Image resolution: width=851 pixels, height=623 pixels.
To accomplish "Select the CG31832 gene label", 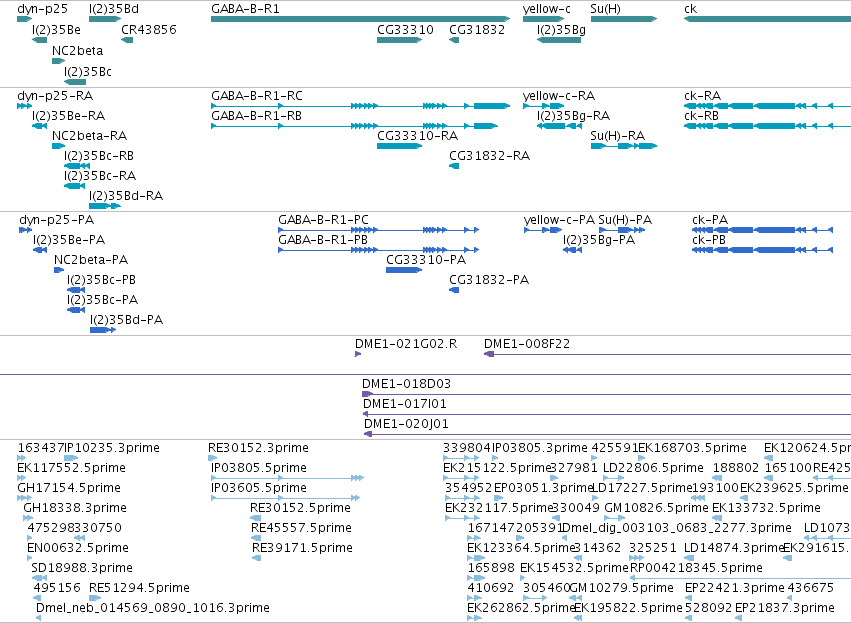I will click(x=477, y=29).
